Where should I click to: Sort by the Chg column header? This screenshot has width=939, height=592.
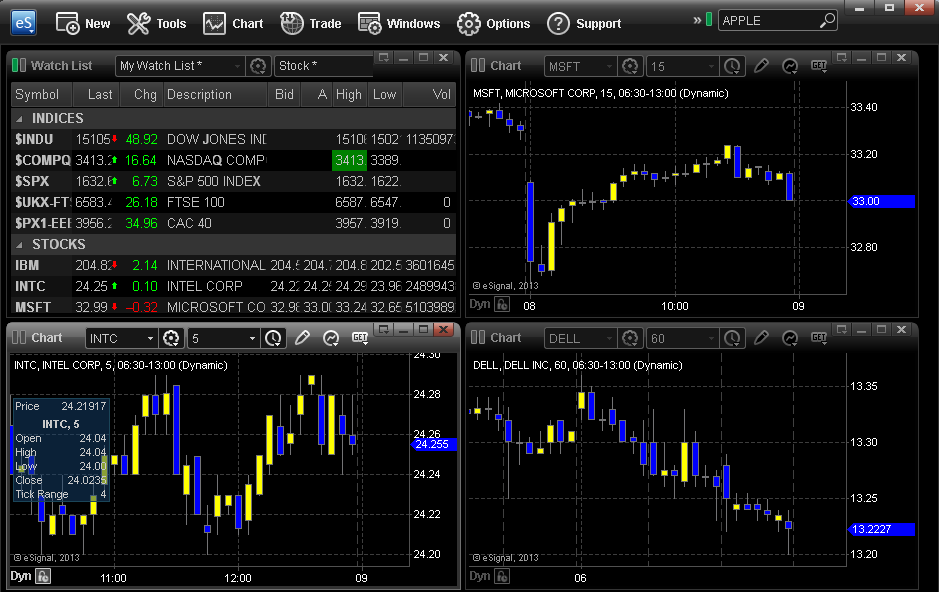[x=141, y=95]
